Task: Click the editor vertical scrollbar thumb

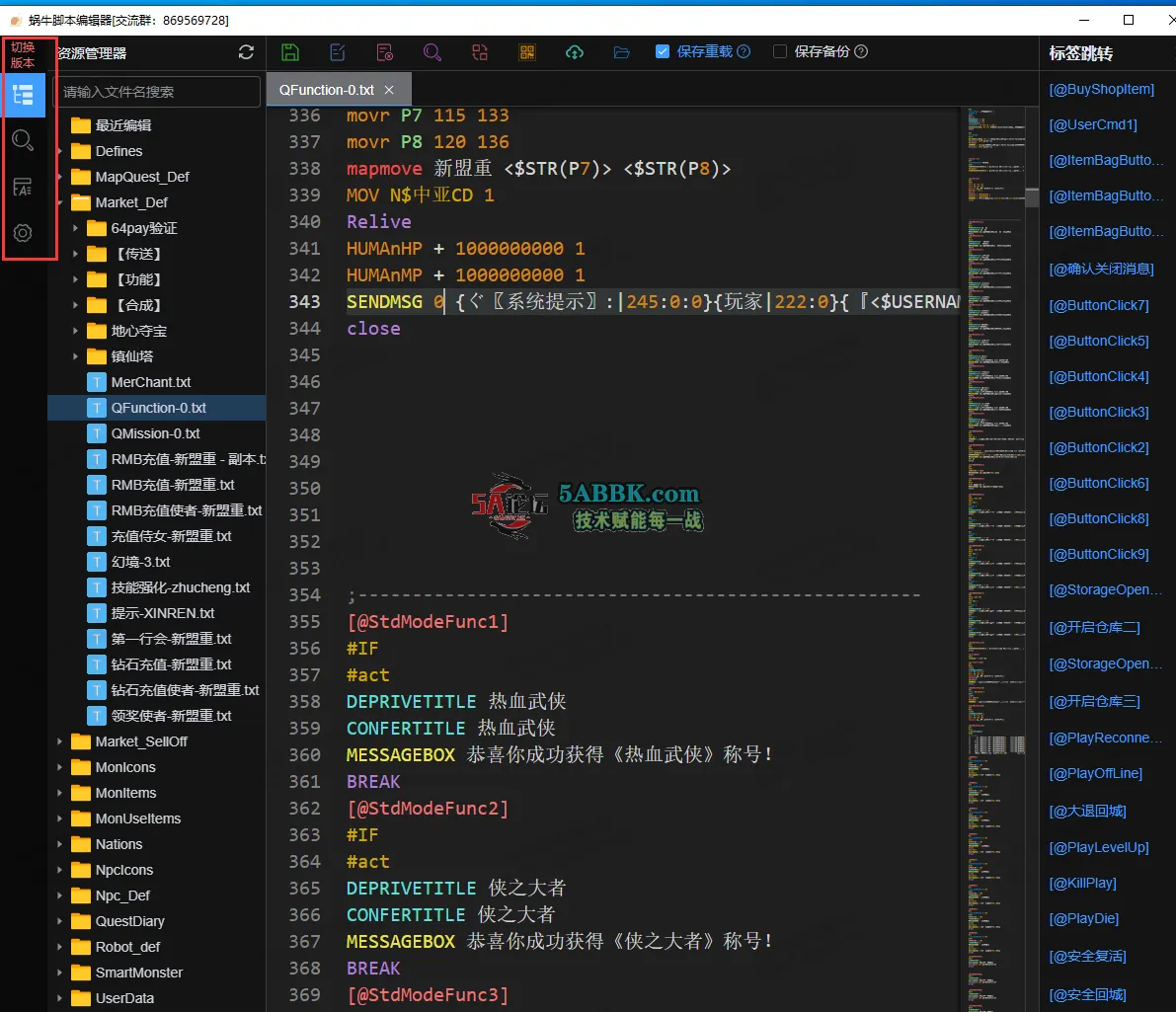Action: [x=1032, y=197]
